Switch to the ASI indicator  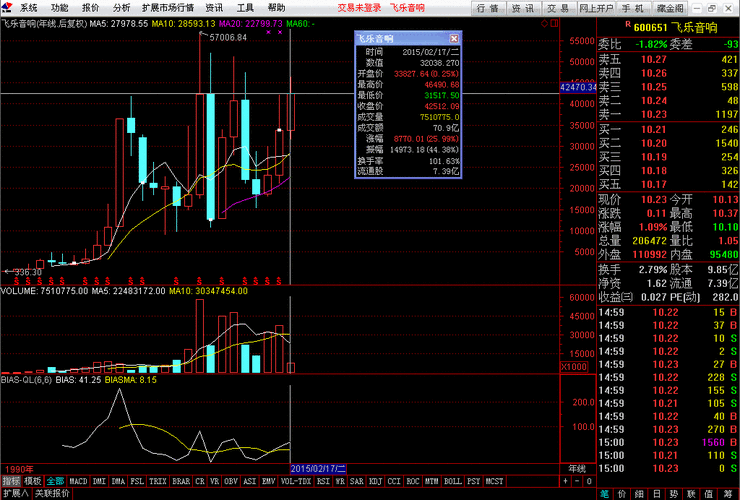[x=250, y=481]
